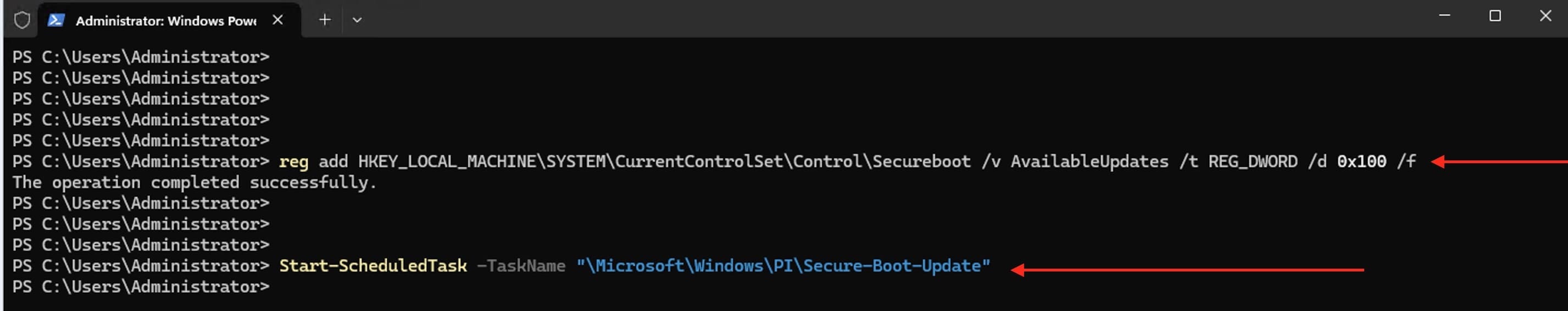Open a new tab with plus button
Screen dimensions: 1568x311
[325, 20]
